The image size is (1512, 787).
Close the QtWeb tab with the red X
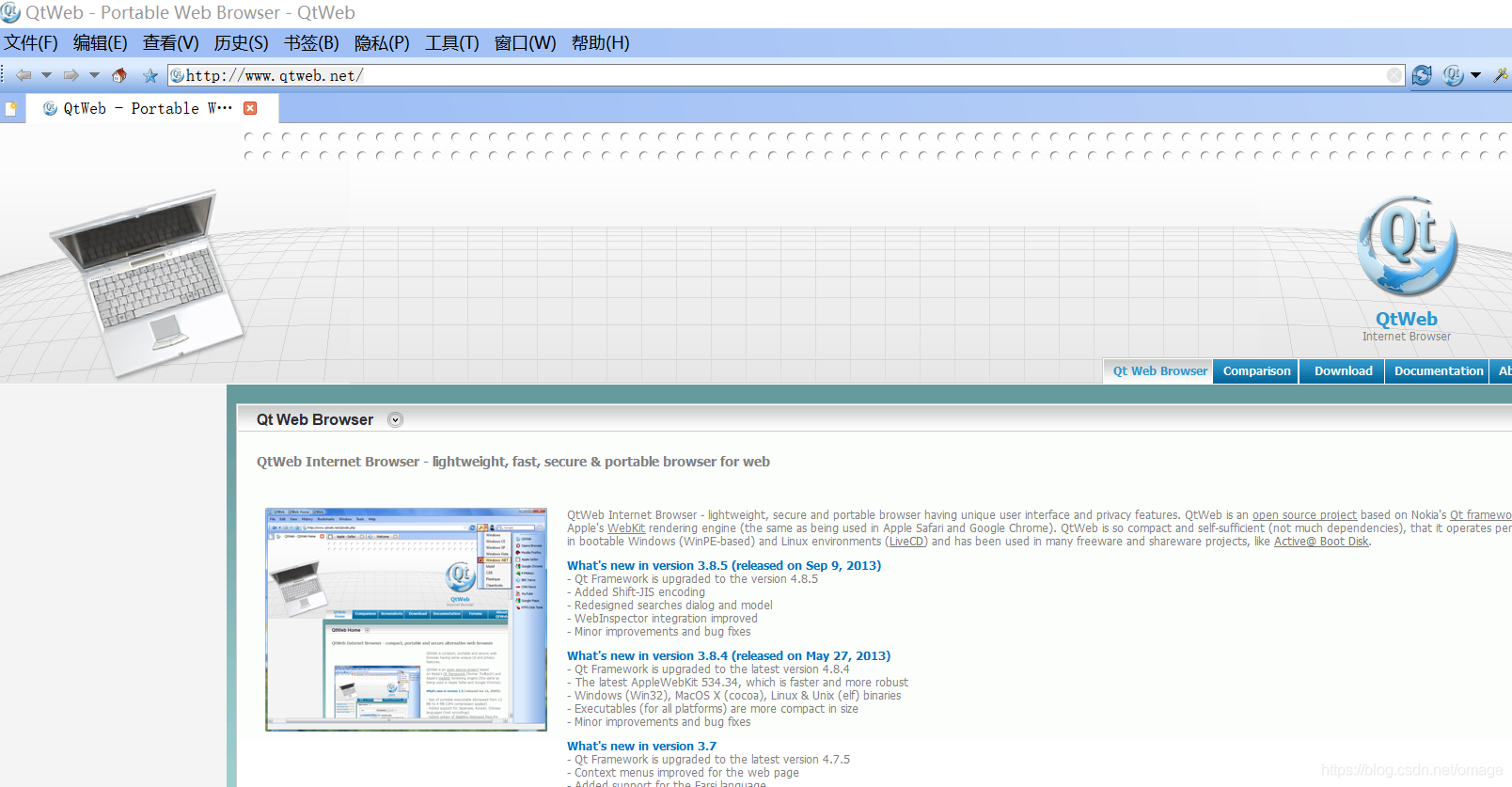pyautogui.click(x=250, y=108)
